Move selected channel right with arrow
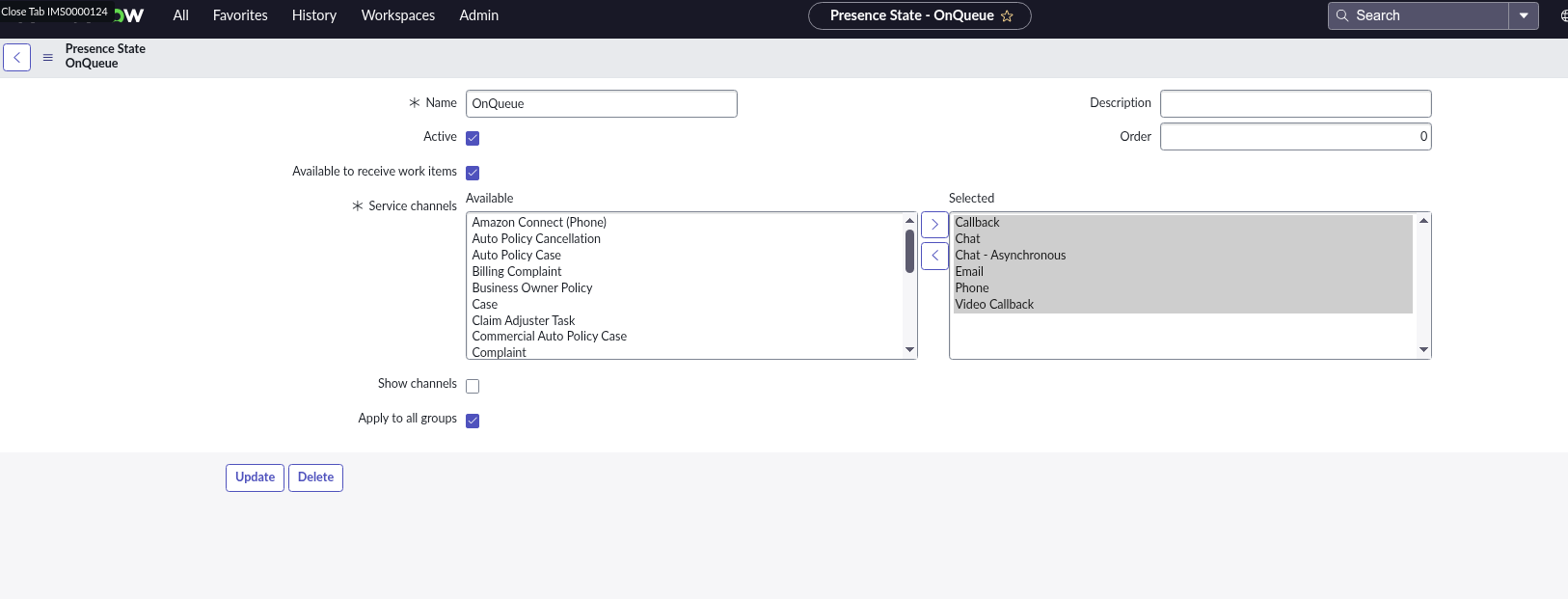The height and width of the screenshot is (599, 1568). [x=934, y=224]
